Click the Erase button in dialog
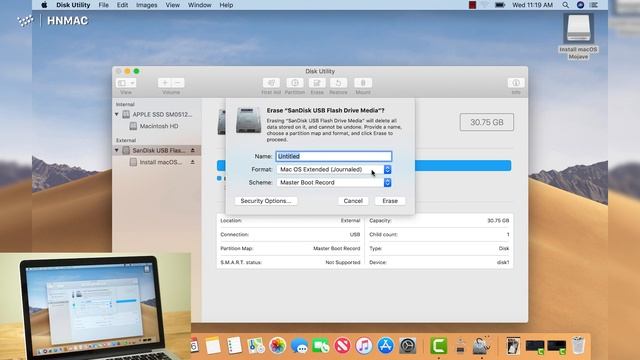Viewport: 640px width, 360px height. (390, 201)
